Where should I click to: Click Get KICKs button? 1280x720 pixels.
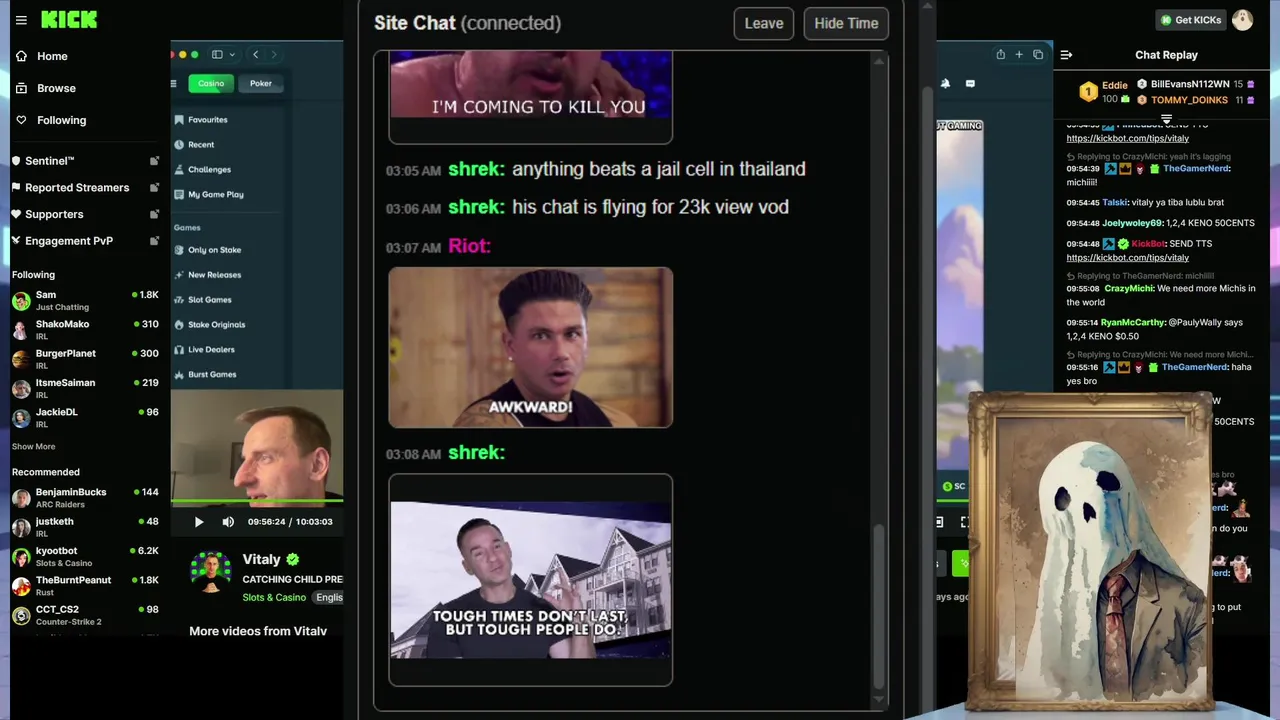pyautogui.click(x=1191, y=20)
